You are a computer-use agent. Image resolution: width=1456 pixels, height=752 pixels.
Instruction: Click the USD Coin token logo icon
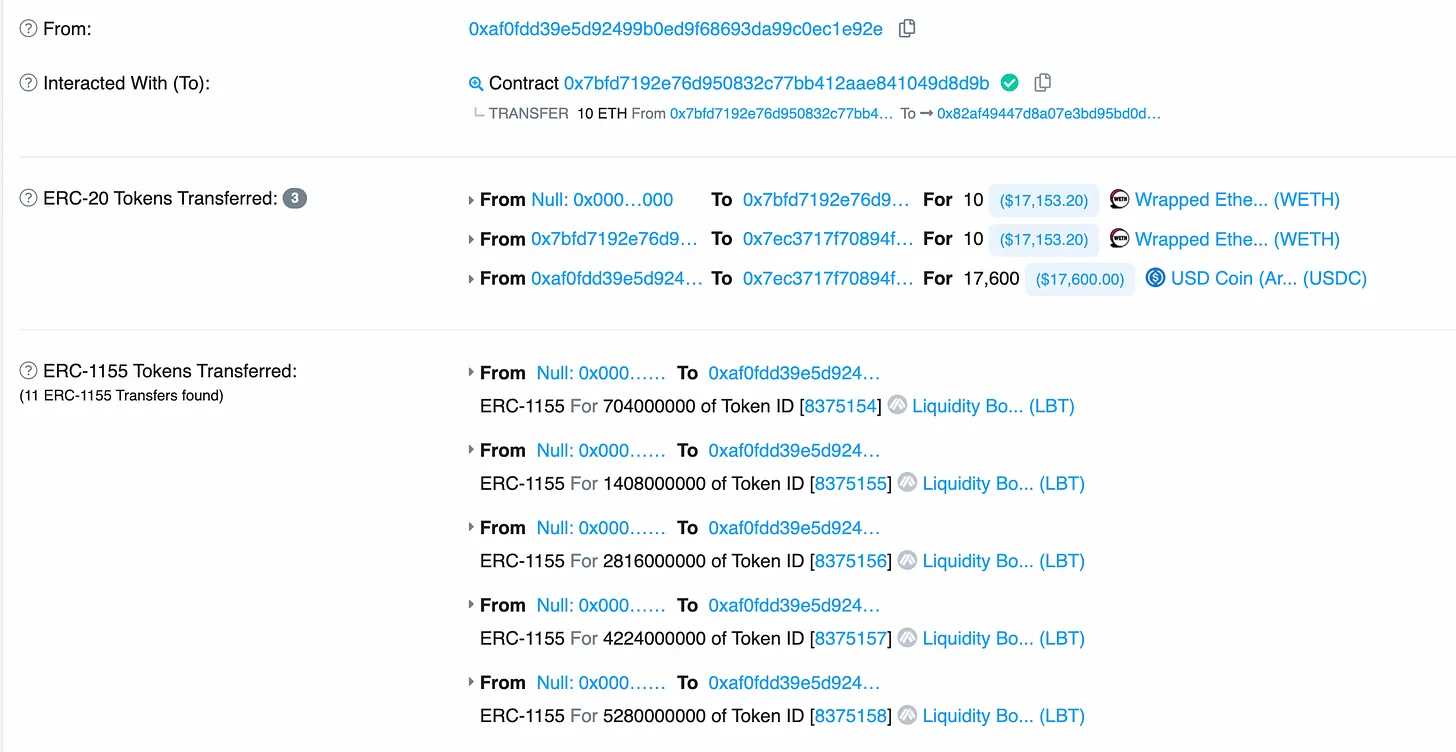click(x=1155, y=278)
